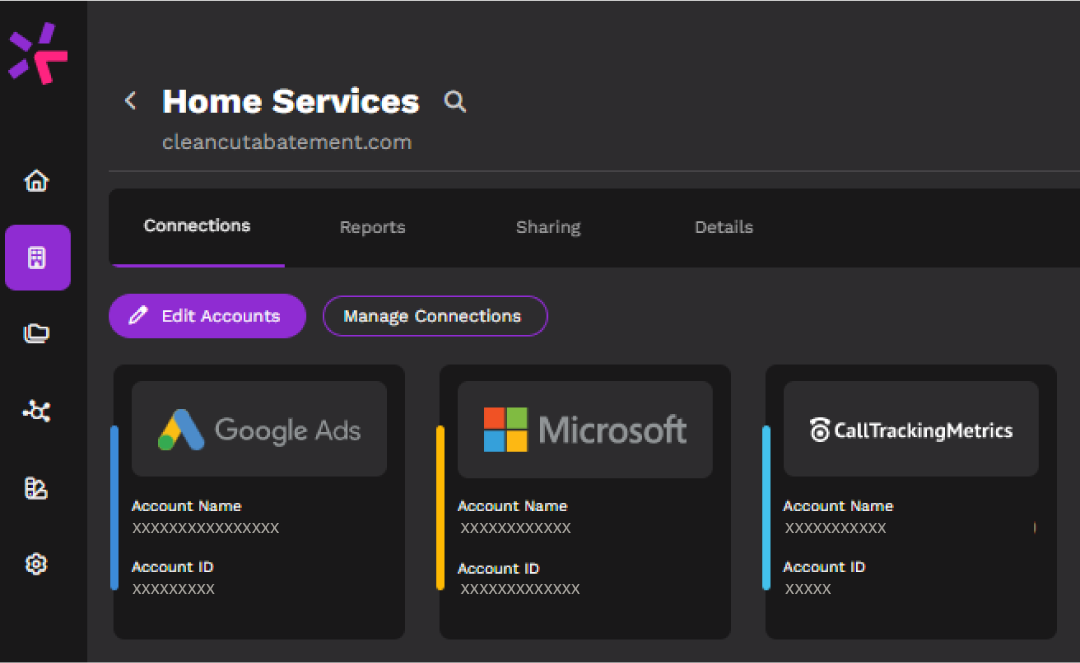Click the Home Services title

pyautogui.click(x=291, y=102)
